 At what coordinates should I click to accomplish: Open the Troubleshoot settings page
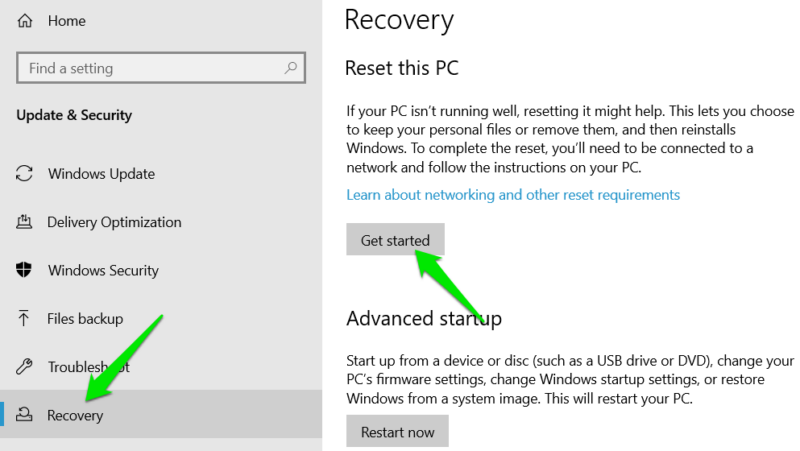point(90,367)
